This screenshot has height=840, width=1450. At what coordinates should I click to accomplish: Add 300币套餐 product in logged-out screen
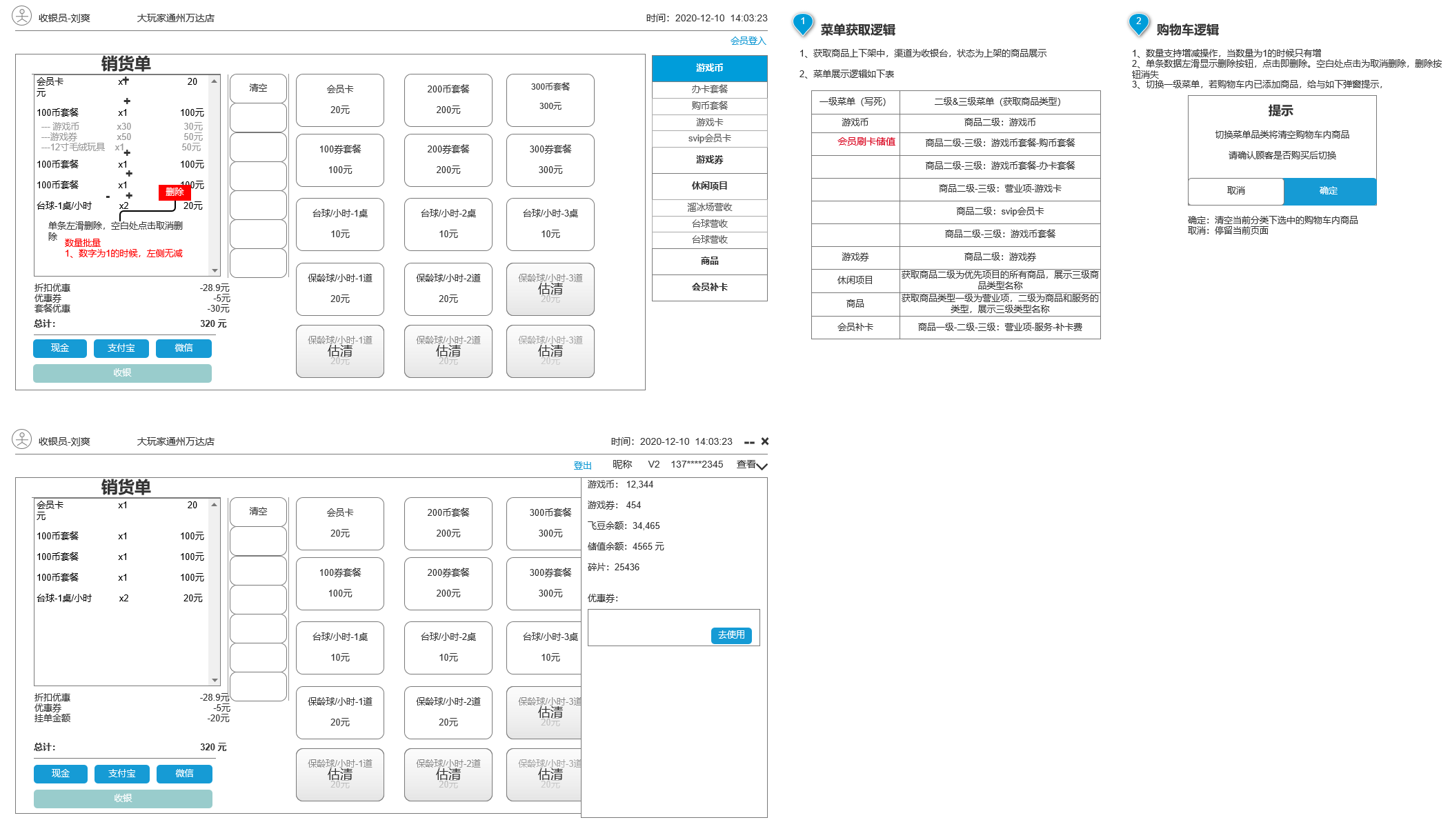[x=550, y=100]
